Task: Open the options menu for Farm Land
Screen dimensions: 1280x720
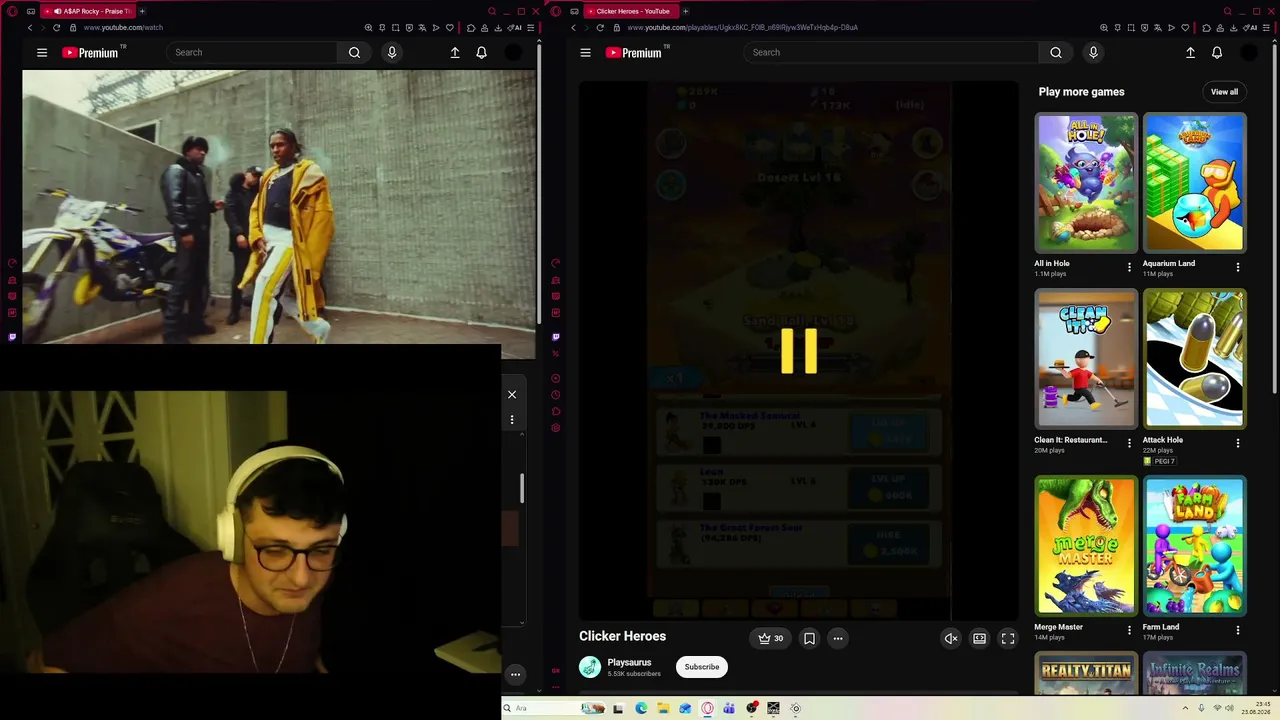Action: (x=1238, y=630)
